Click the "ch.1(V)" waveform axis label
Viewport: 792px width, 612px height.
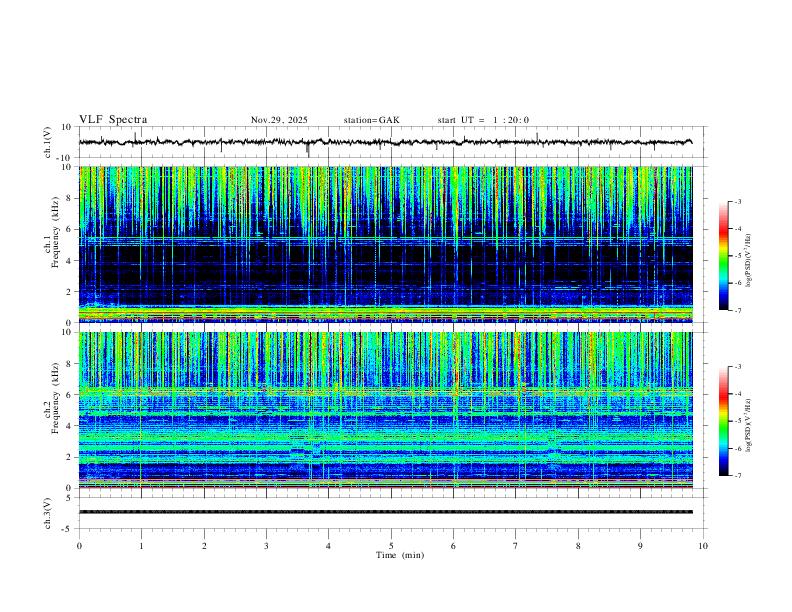tap(48, 142)
